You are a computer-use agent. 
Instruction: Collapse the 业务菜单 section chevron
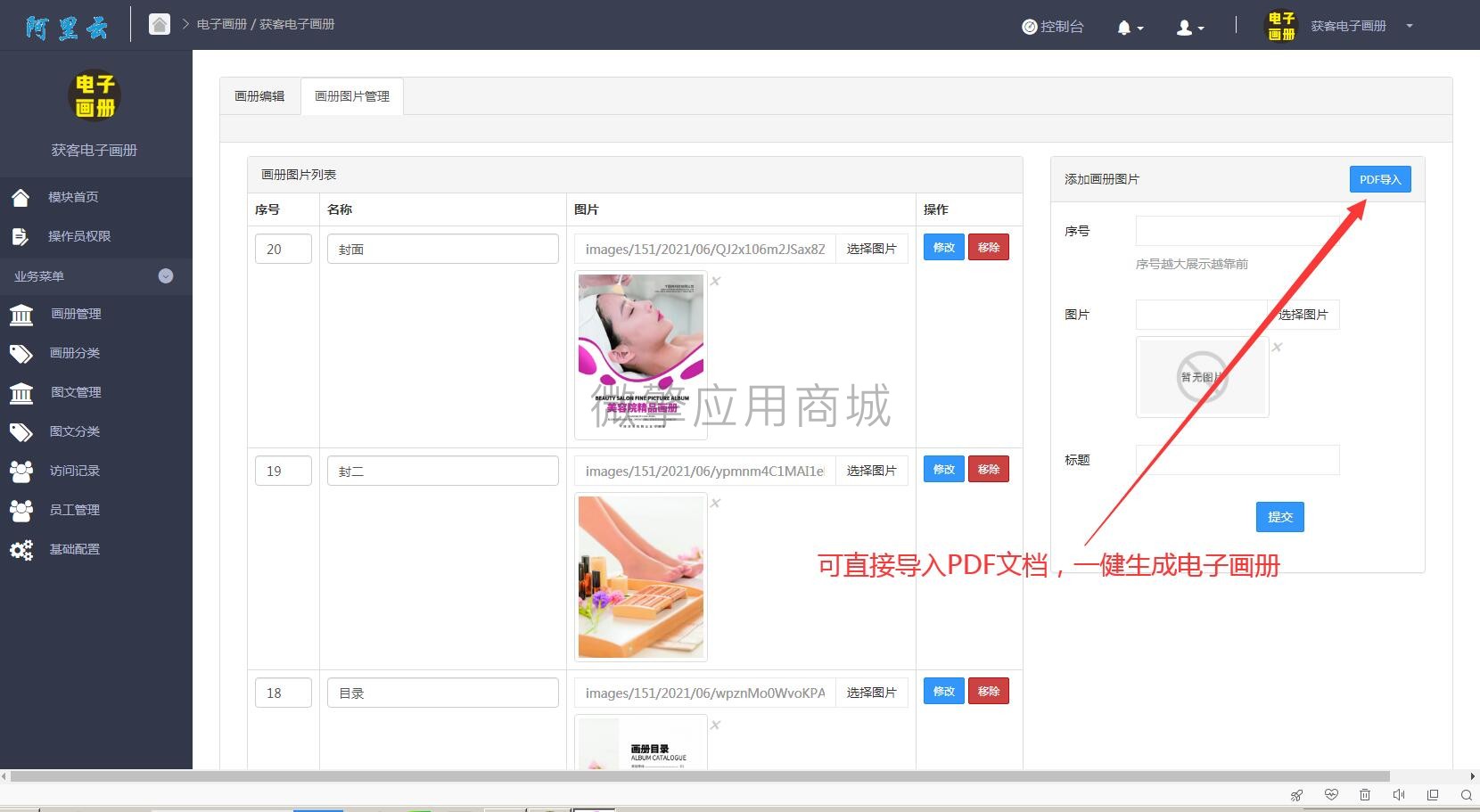coord(166,276)
